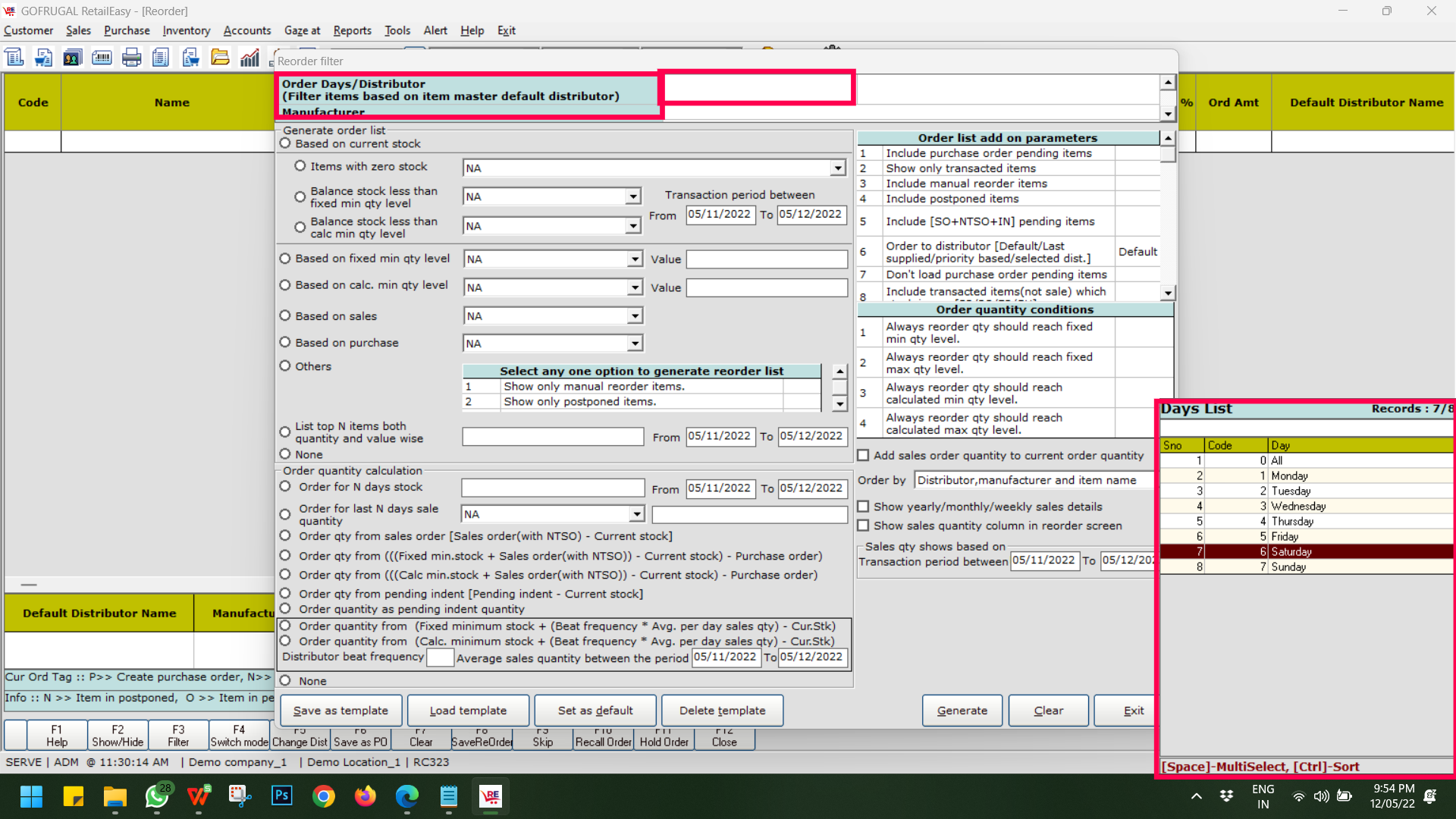The image size is (1456, 819).
Task: Click the barcode label toolbar icon
Action: (102, 58)
